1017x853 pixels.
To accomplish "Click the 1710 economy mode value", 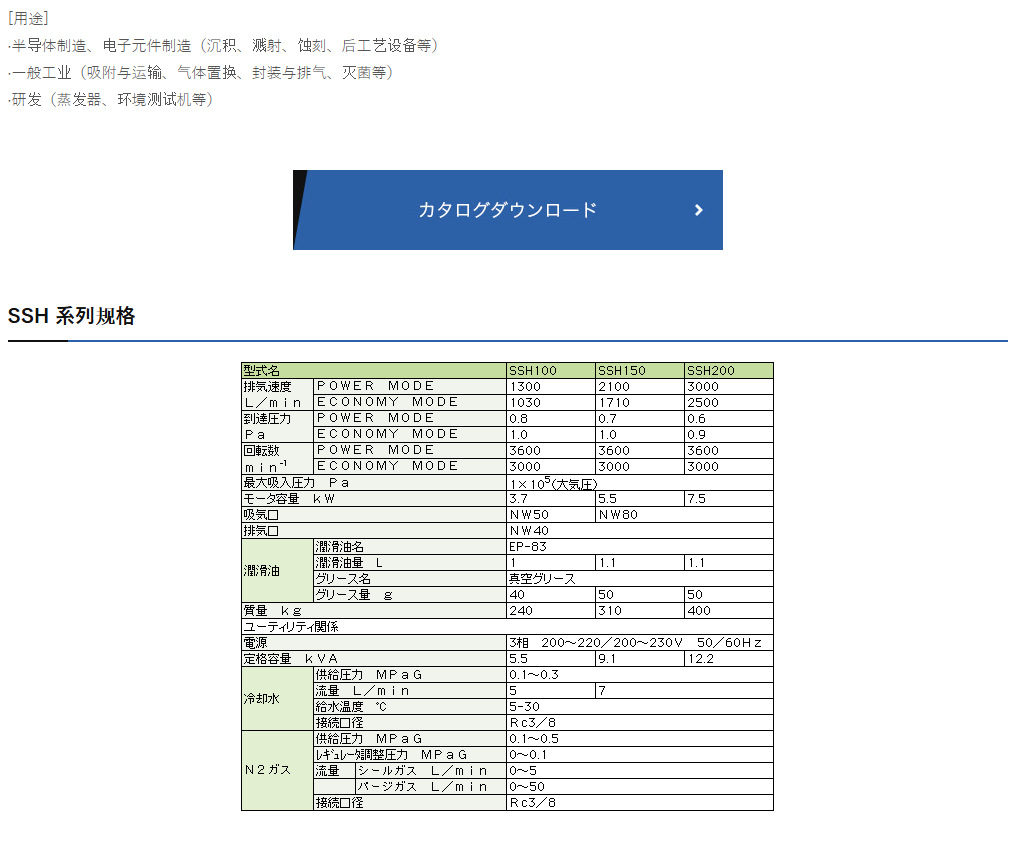I will [x=639, y=402].
